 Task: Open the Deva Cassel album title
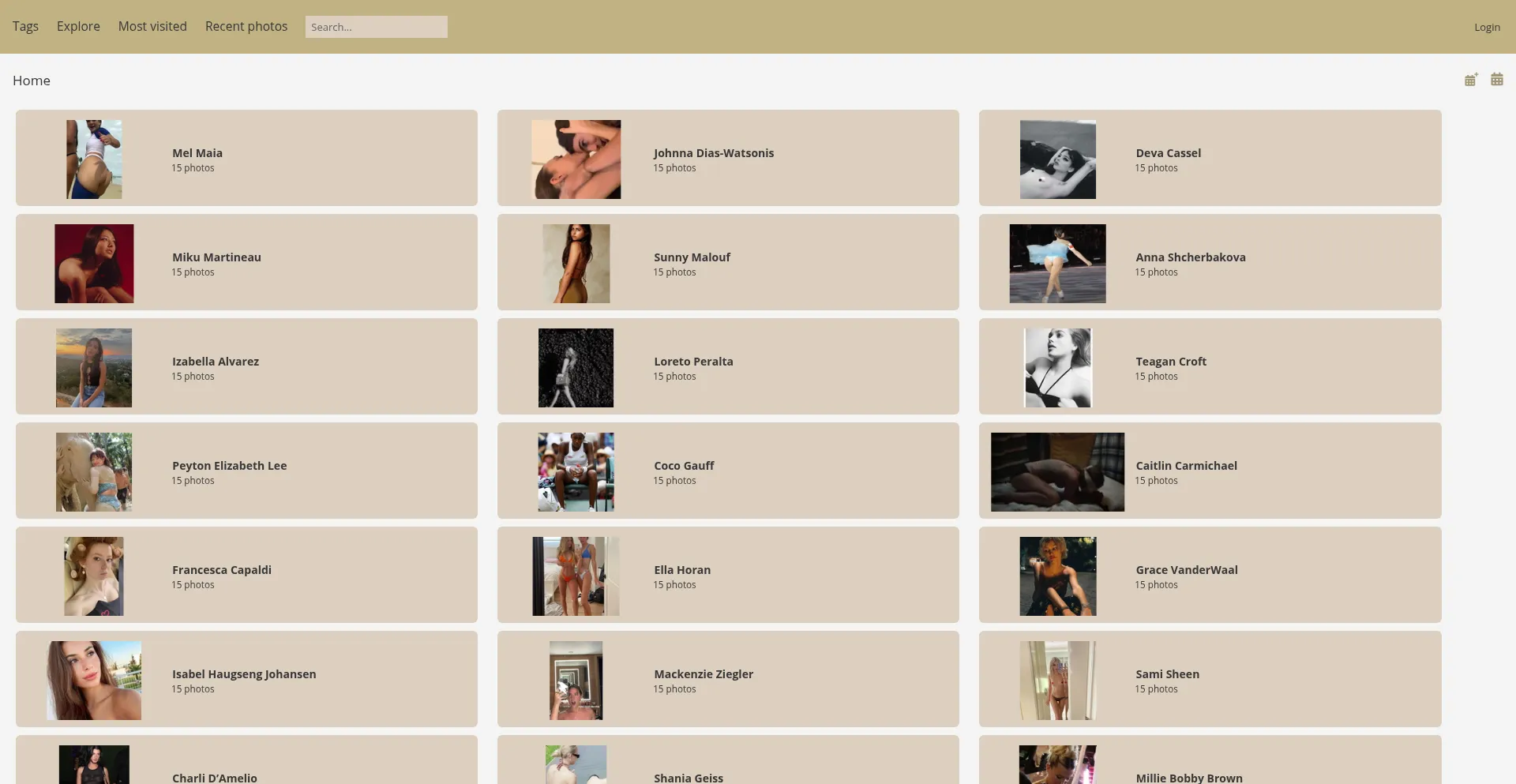pyautogui.click(x=1169, y=153)
